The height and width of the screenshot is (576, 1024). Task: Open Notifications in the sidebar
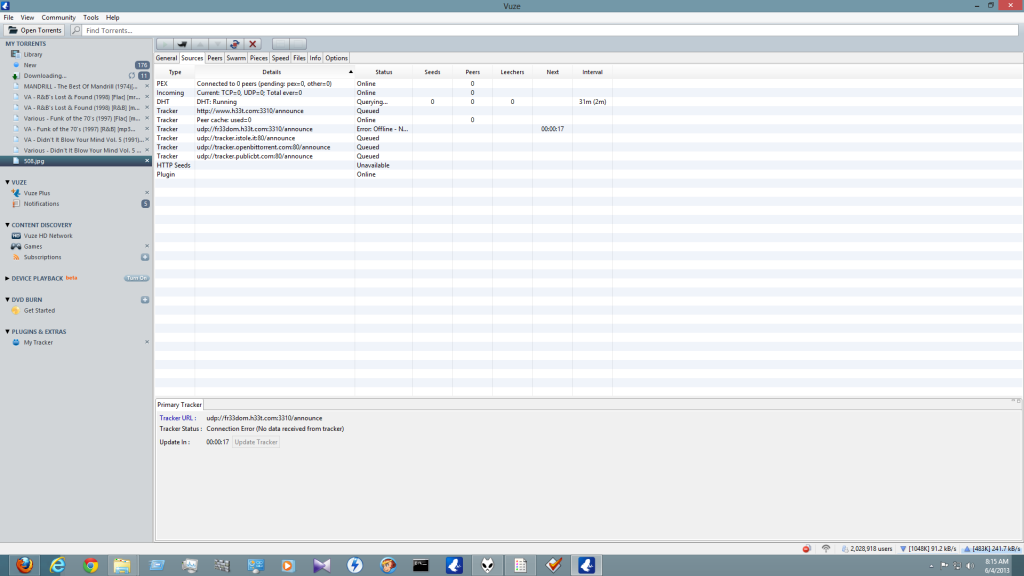[41, 204]
